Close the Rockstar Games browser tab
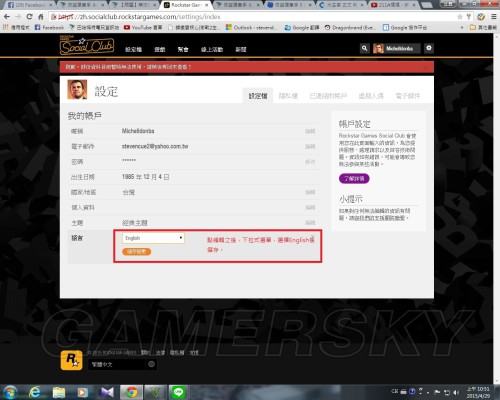Image resolution: width=500 pixels, height=400 pixels. 207,5
